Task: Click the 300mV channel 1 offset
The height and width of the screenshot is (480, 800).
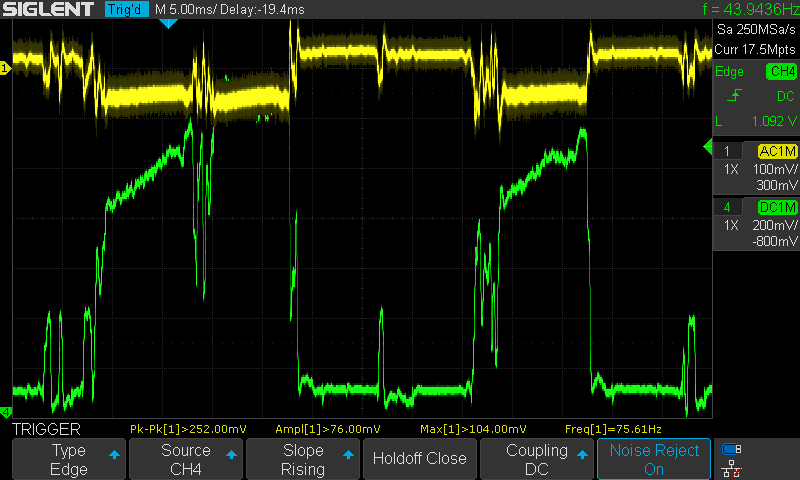Action: [x=777, y=185]
